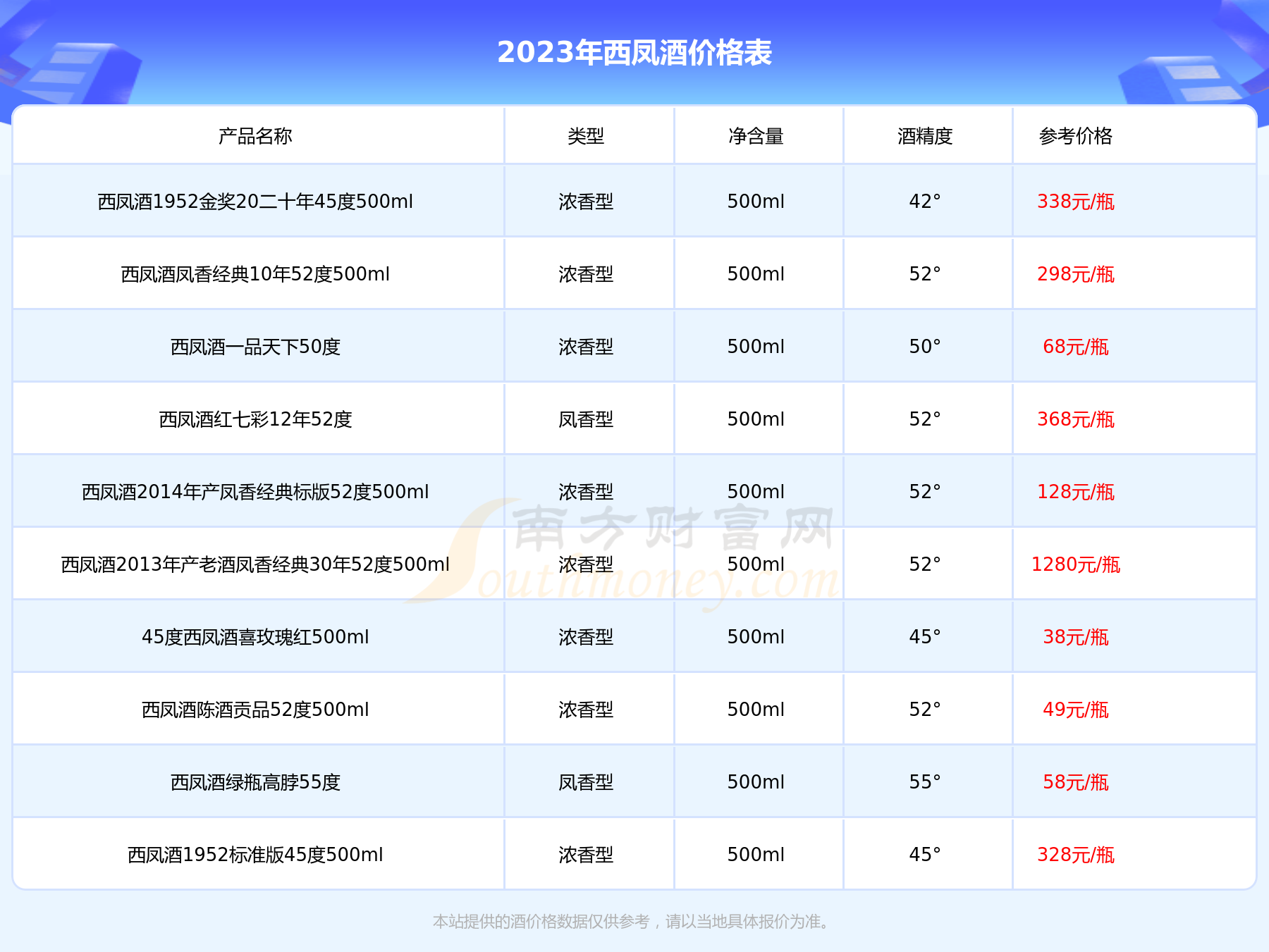Select the 50° alcohol value
The height and width of the screenshot is (952, 1269).
tap(925, 347)
